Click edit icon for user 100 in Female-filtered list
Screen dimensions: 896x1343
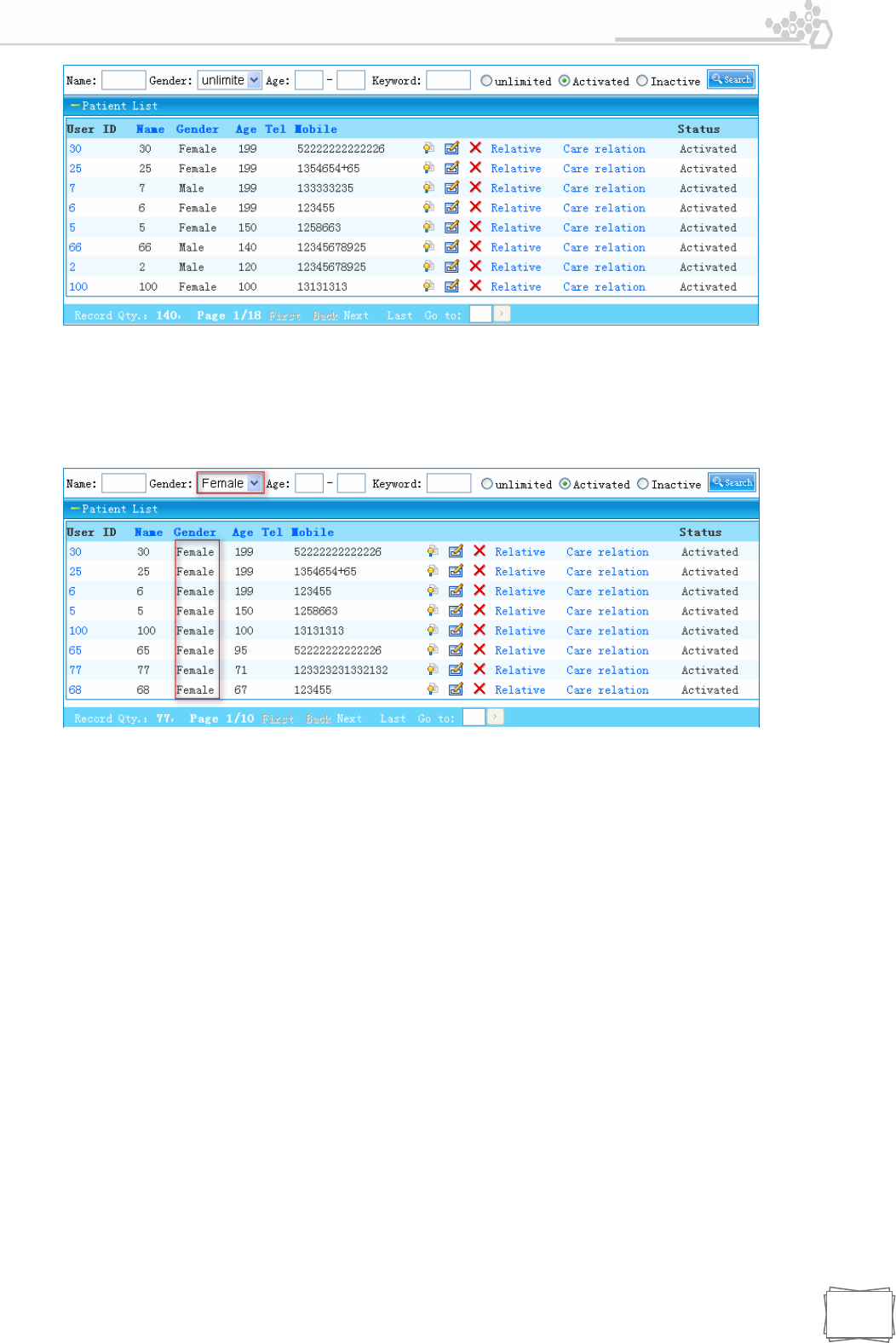[x=456, y=630]
